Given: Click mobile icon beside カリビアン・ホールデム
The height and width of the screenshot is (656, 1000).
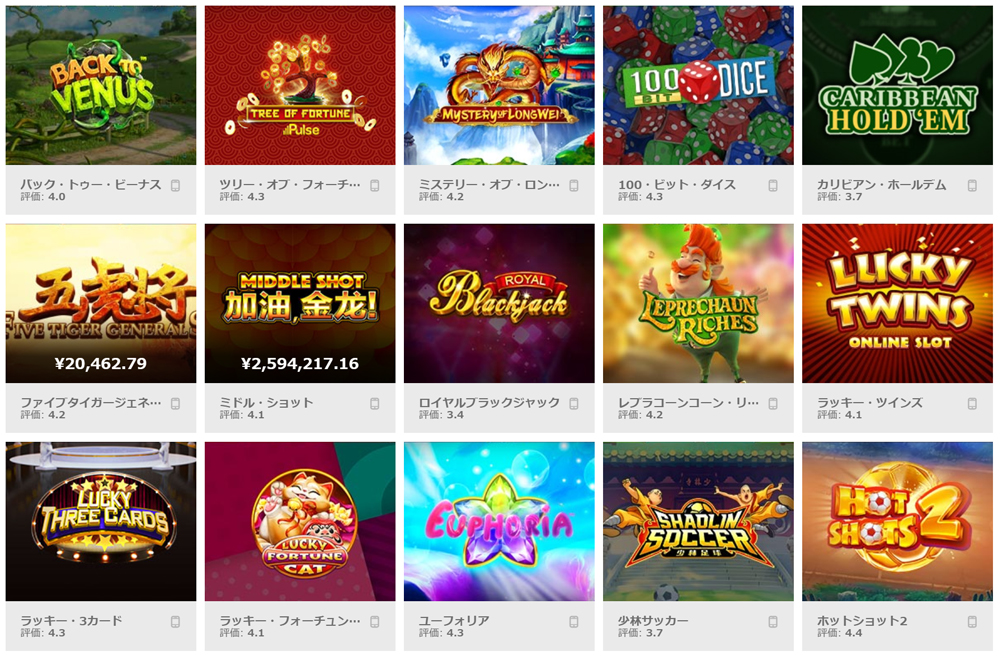Looking at the screenshot, I should click(x=972, y=186).
